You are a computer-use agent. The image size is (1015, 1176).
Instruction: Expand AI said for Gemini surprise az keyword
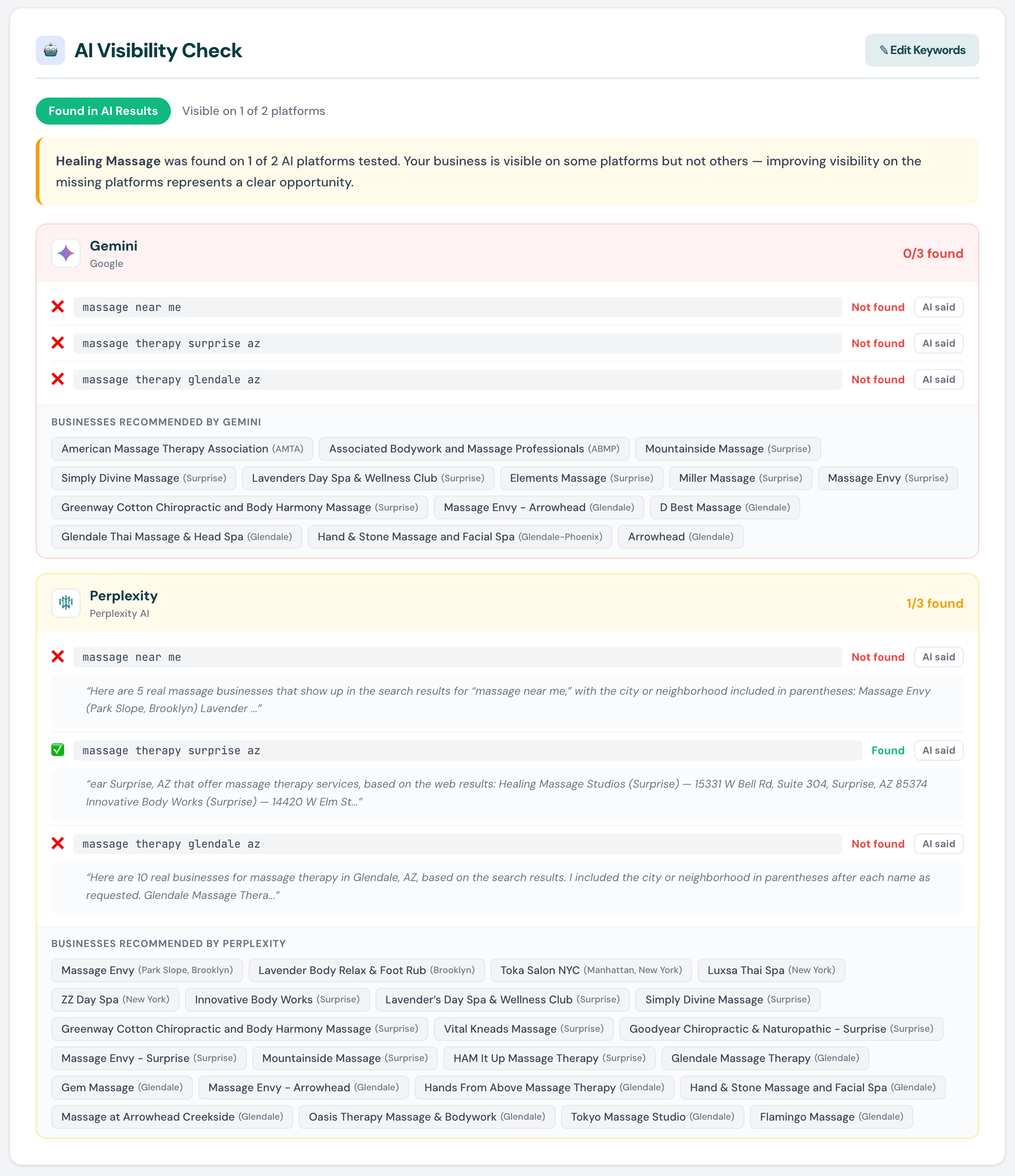(939, 343)
